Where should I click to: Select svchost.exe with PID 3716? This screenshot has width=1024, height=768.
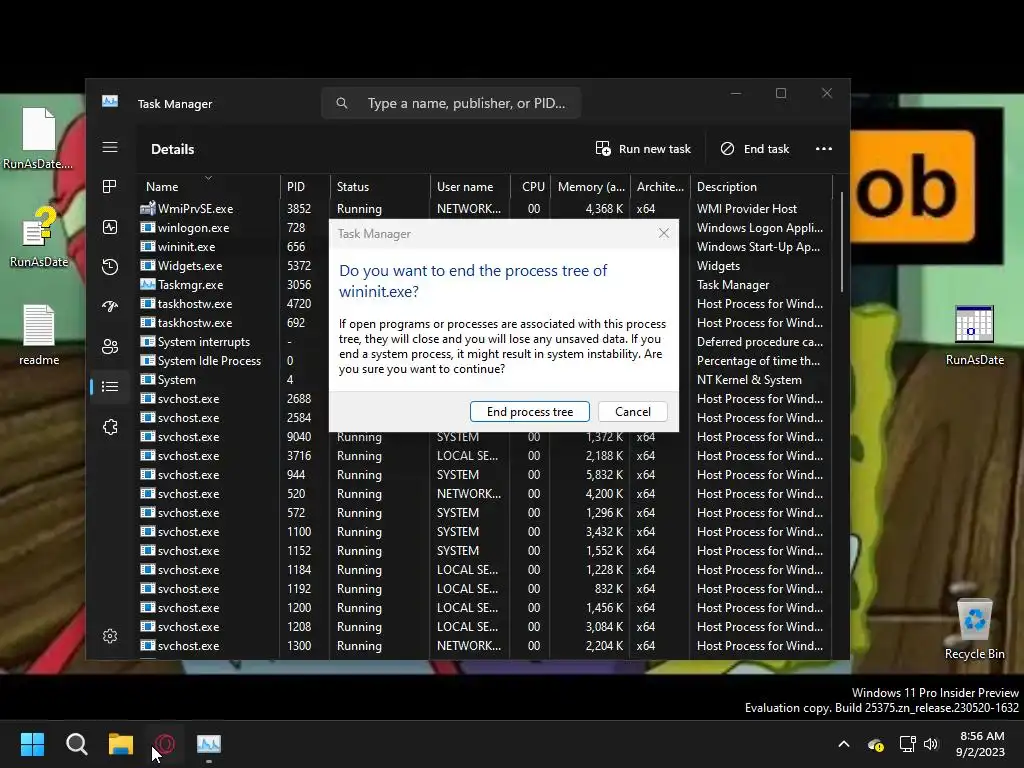(485, 455)
